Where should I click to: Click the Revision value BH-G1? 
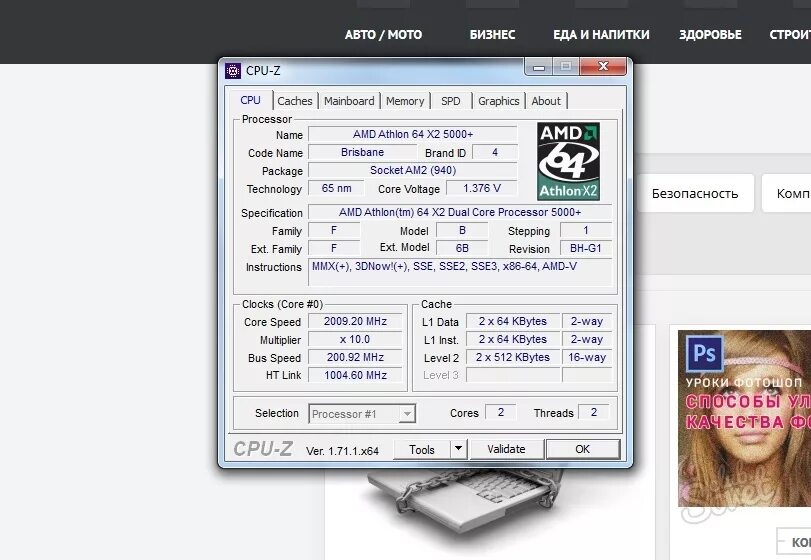[585, 248]
